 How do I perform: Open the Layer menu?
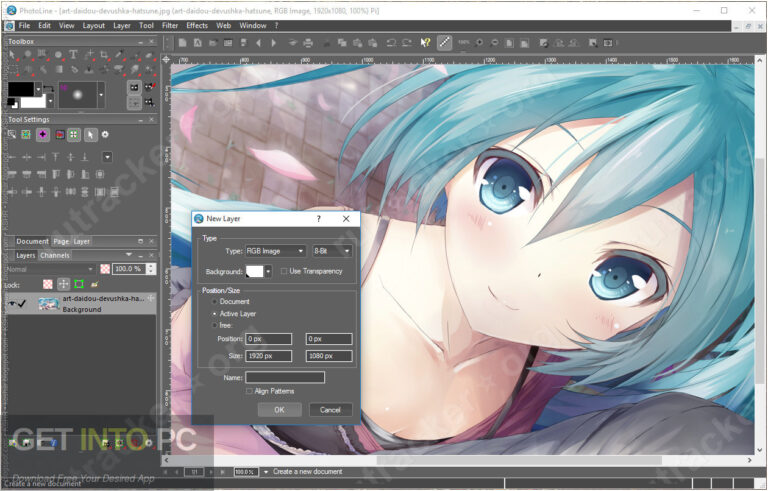(x=121, y=25)
